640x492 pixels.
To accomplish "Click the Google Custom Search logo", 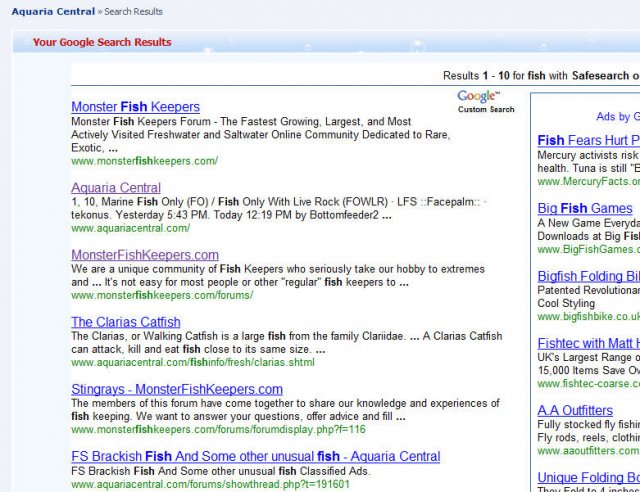I will tap(486, 102).
